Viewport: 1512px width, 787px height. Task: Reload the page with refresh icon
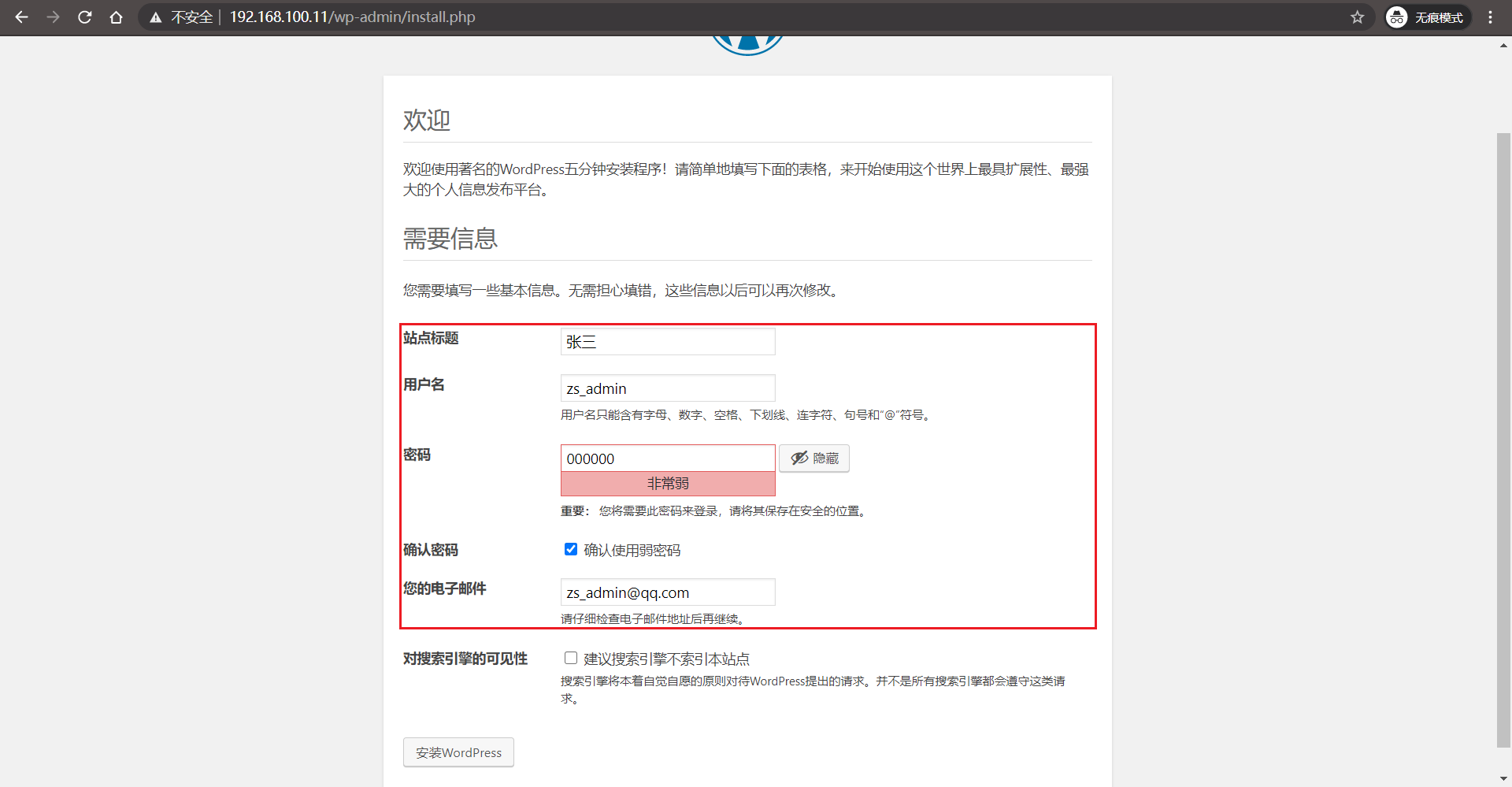[85, 17]
